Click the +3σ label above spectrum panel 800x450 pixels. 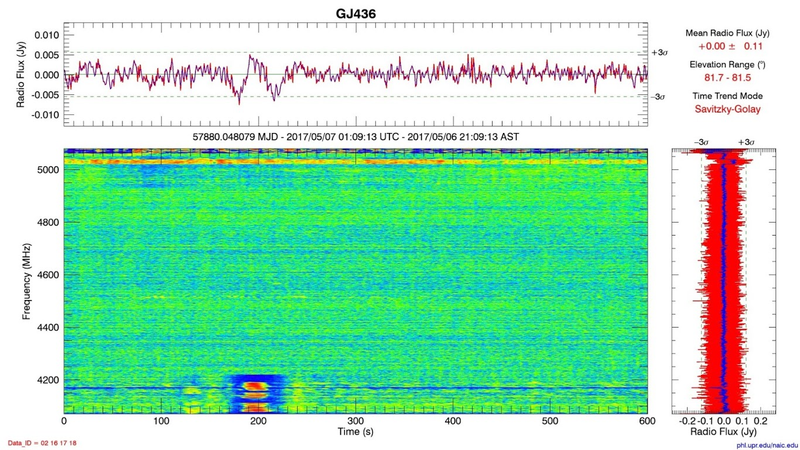click(x=746, y=142)
